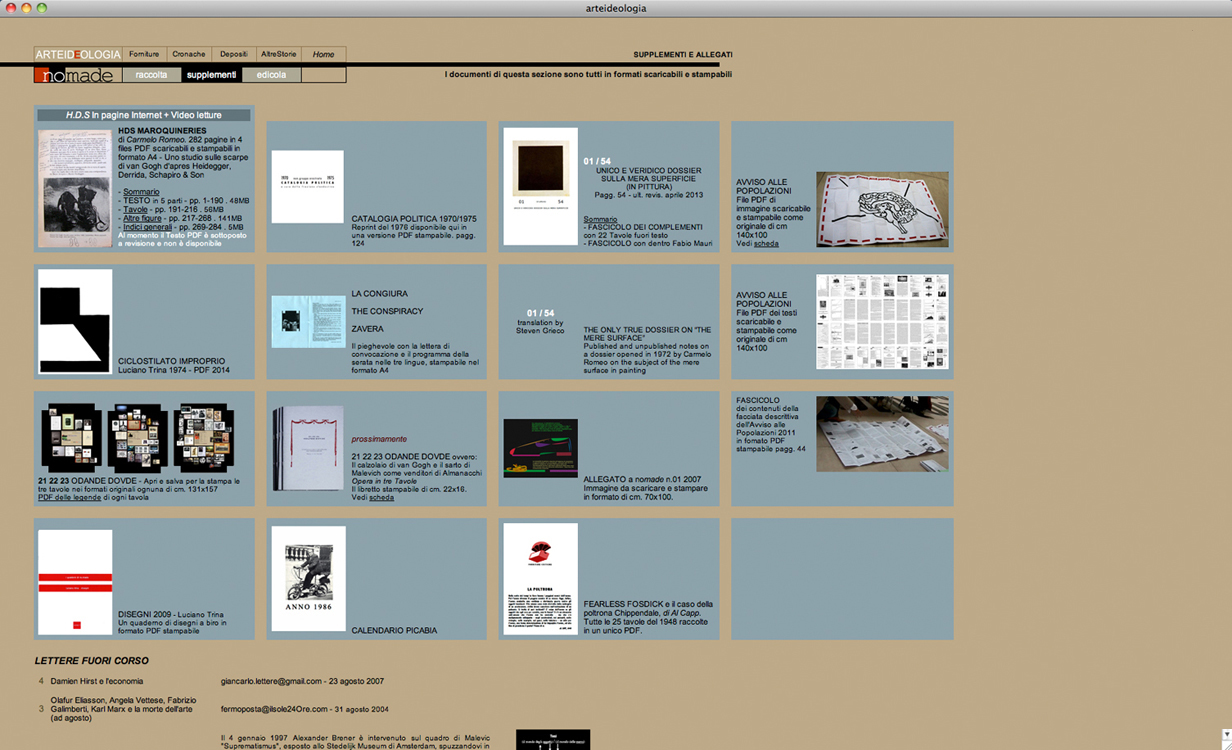The height and width of the screenshot is (750, 1232).
Task: Open the HDS Maroquineries cover thumbnail
Action: click(75, 187)
